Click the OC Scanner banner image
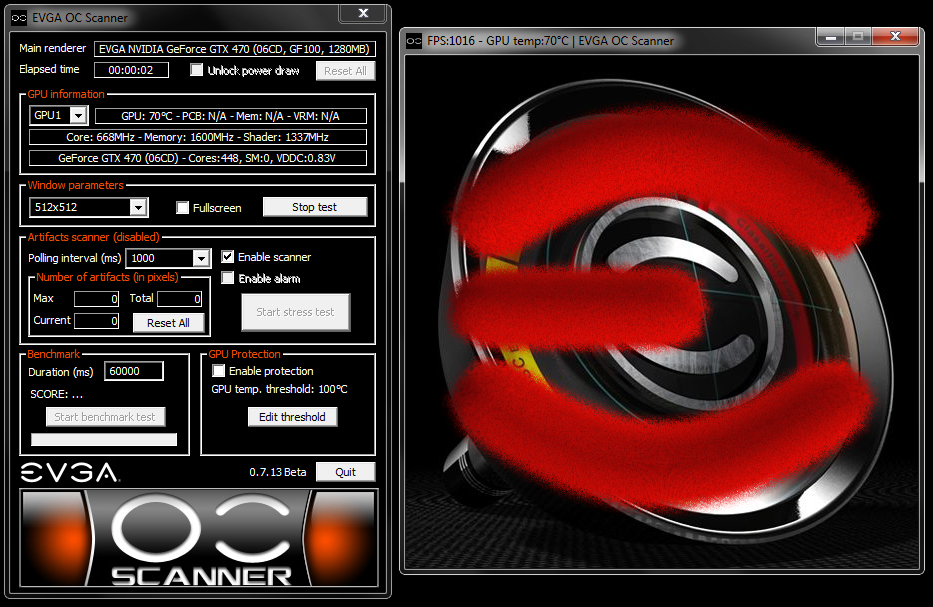This screenshot has width=933, height=607. pyautogui.click(x=199, y=538)
